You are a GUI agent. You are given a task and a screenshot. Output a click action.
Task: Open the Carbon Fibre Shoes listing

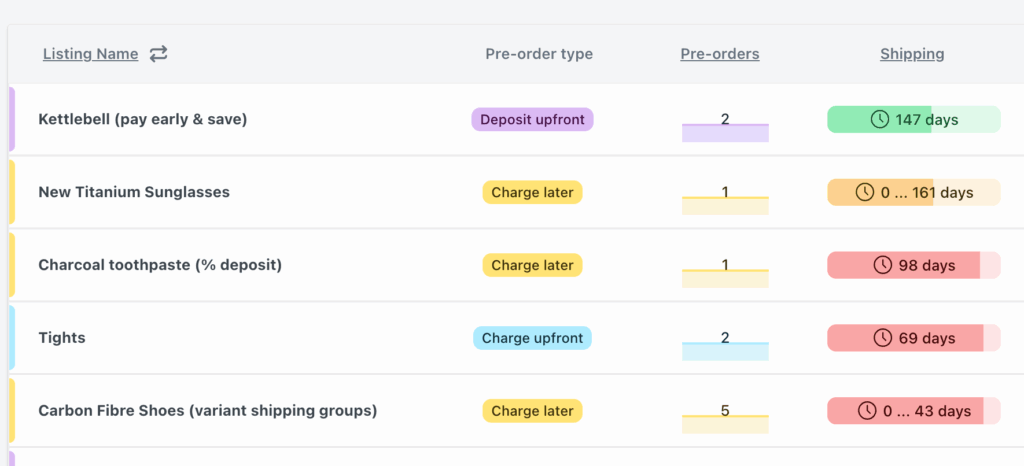pos(207,411)
